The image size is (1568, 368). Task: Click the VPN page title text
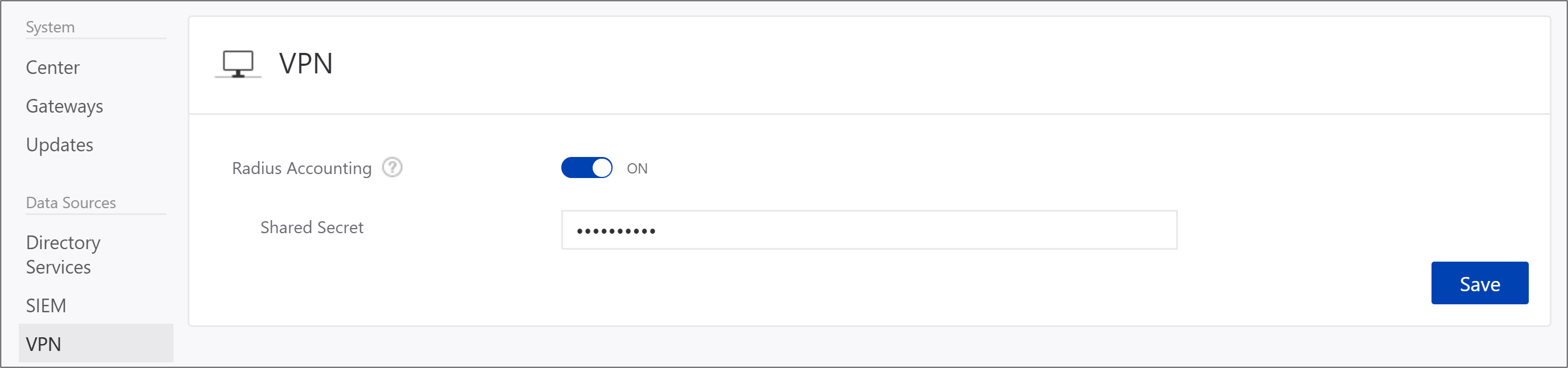[305, 63]
